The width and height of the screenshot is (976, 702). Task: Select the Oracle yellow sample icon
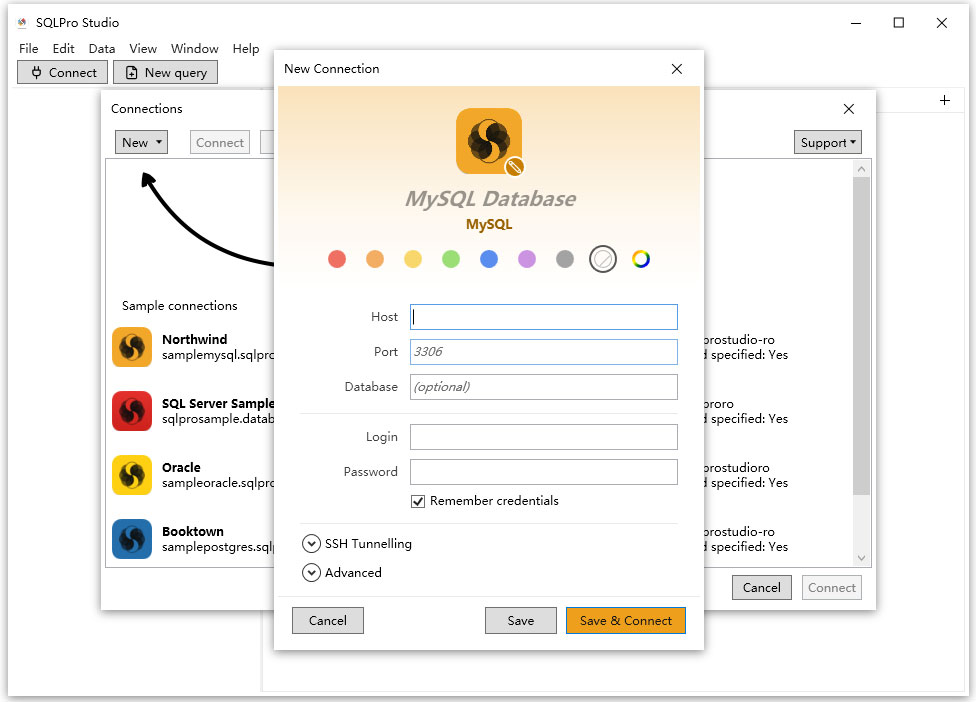point(132,475)
